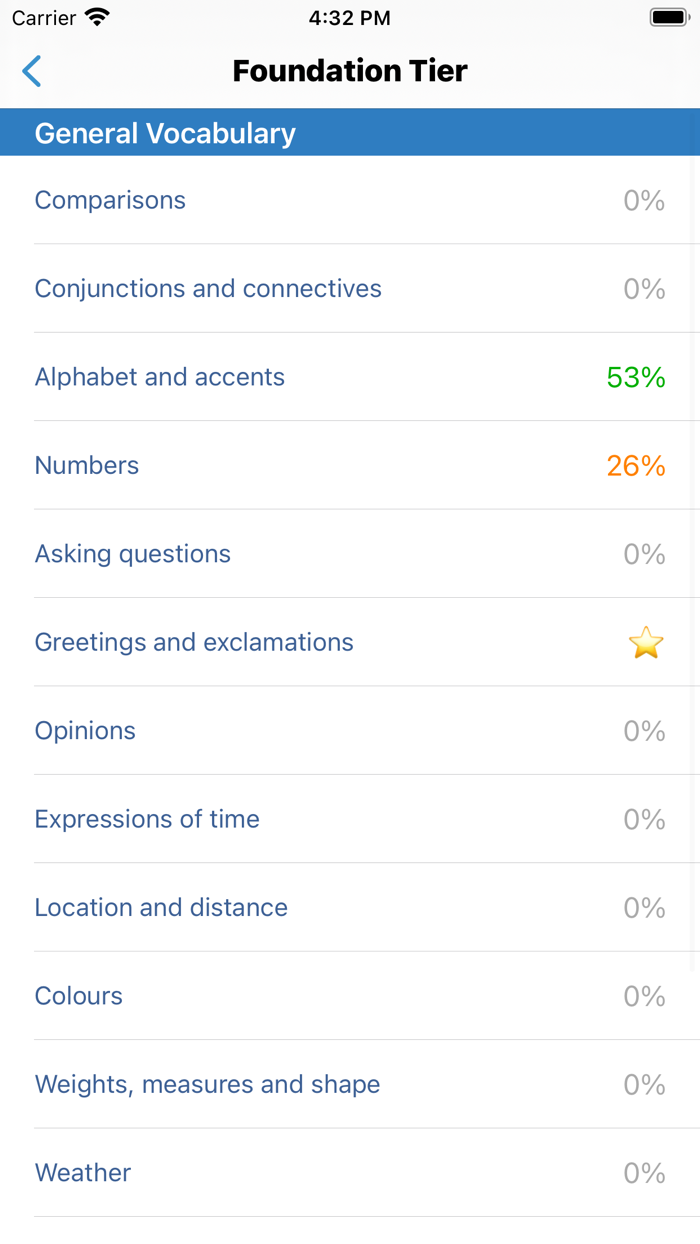
Task: Open Expressions of time
Action: click(147, 819)
